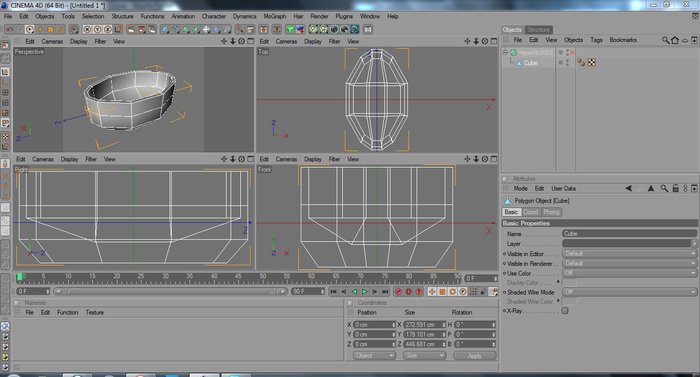Viewport: 700px width, 377px height.
Task: Click the red record keyframe icon
Action: tap(398, 292)
